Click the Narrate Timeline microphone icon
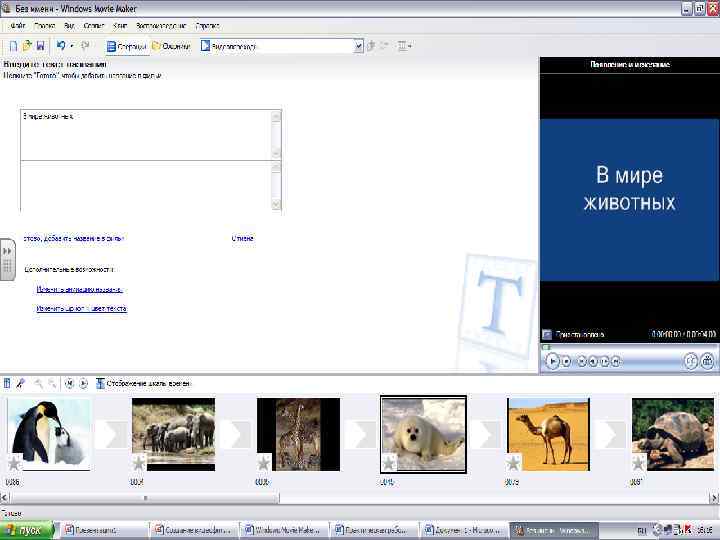720x540 pixels. pyautogui.click(x=20, y=383)
